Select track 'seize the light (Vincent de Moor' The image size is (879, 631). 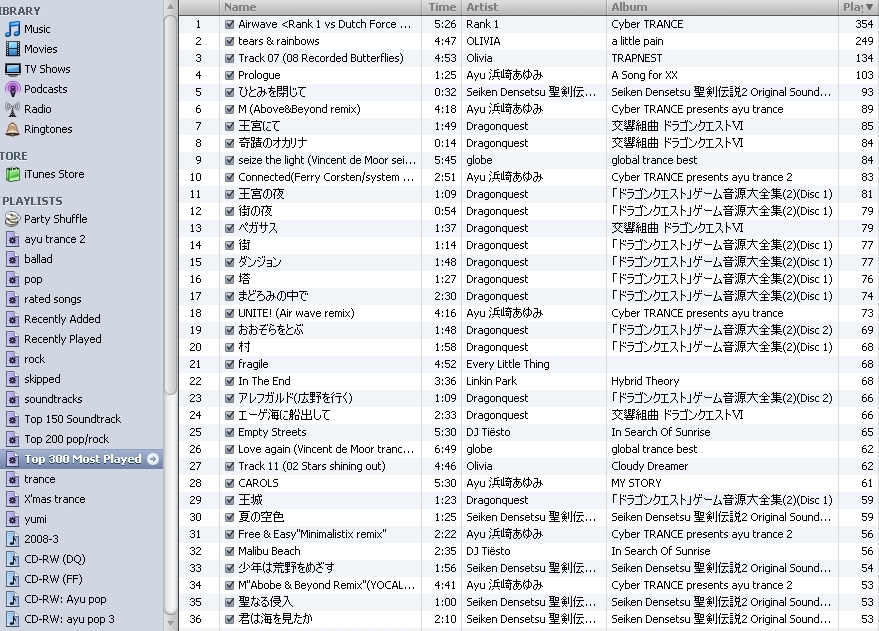[x=327, y=160]
